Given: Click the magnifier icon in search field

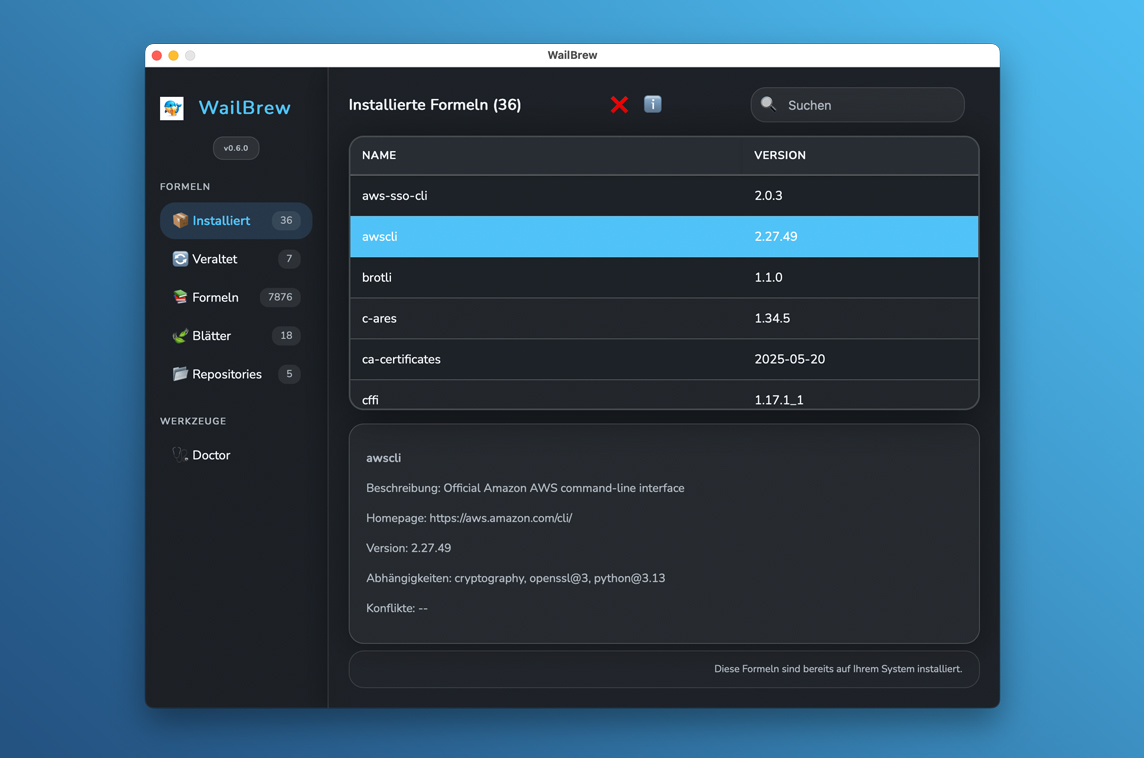Looking at the screenshot, I should tap(768, 104).
